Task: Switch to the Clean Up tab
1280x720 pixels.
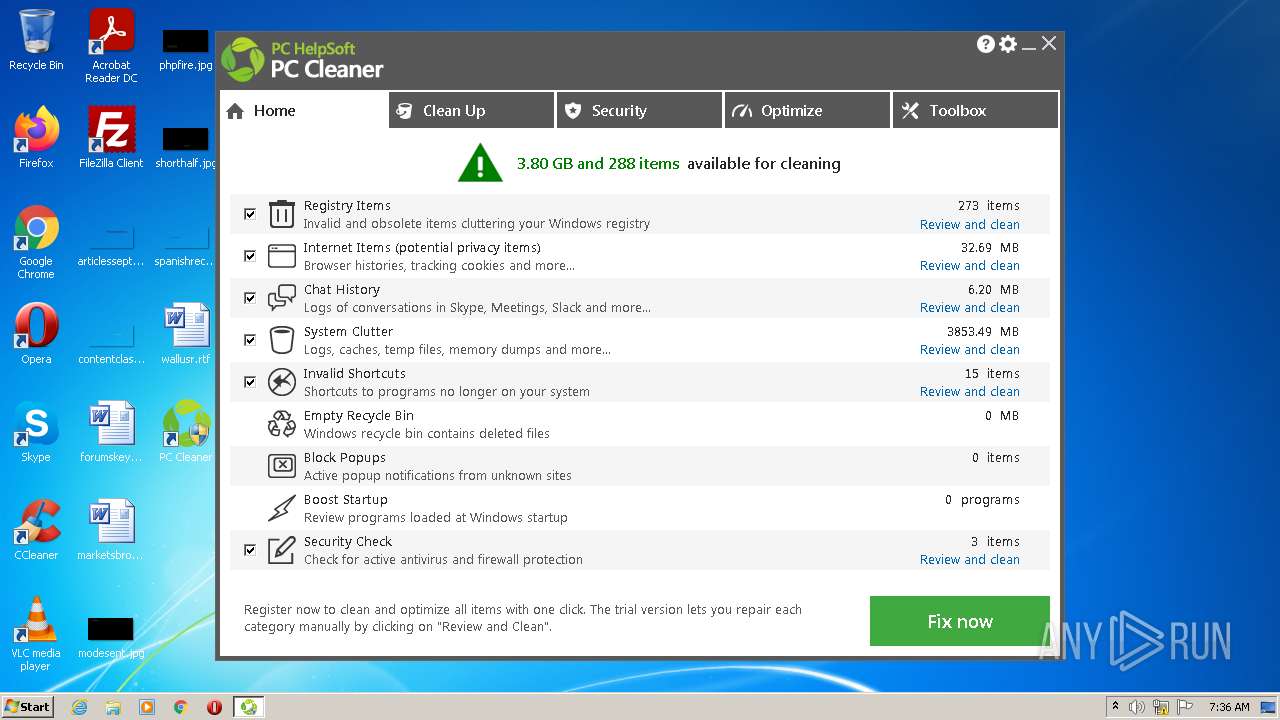Action: tap(472, 111)
